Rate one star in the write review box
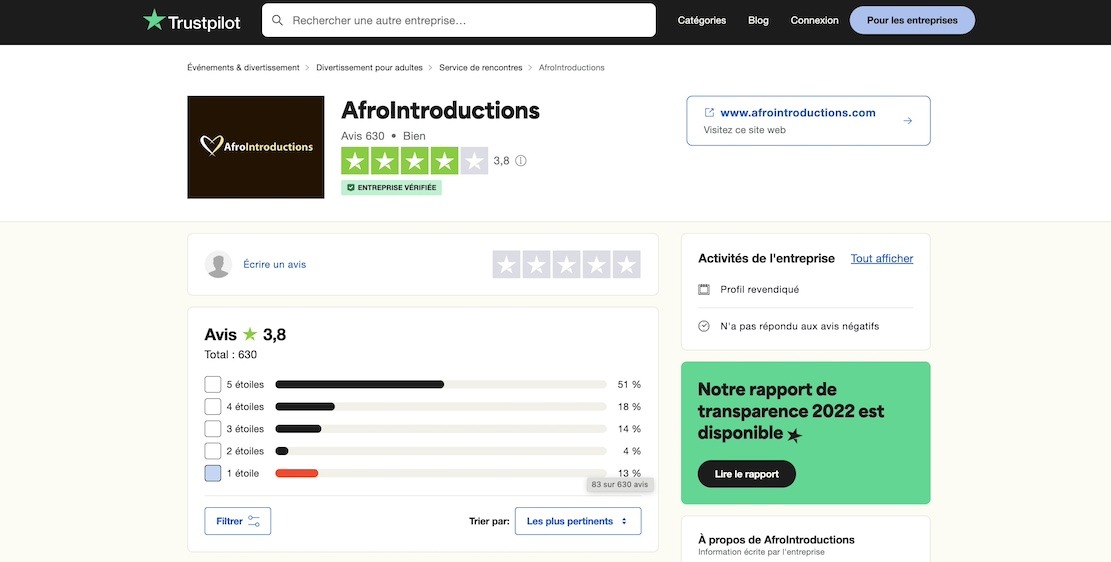 [507, 264]
